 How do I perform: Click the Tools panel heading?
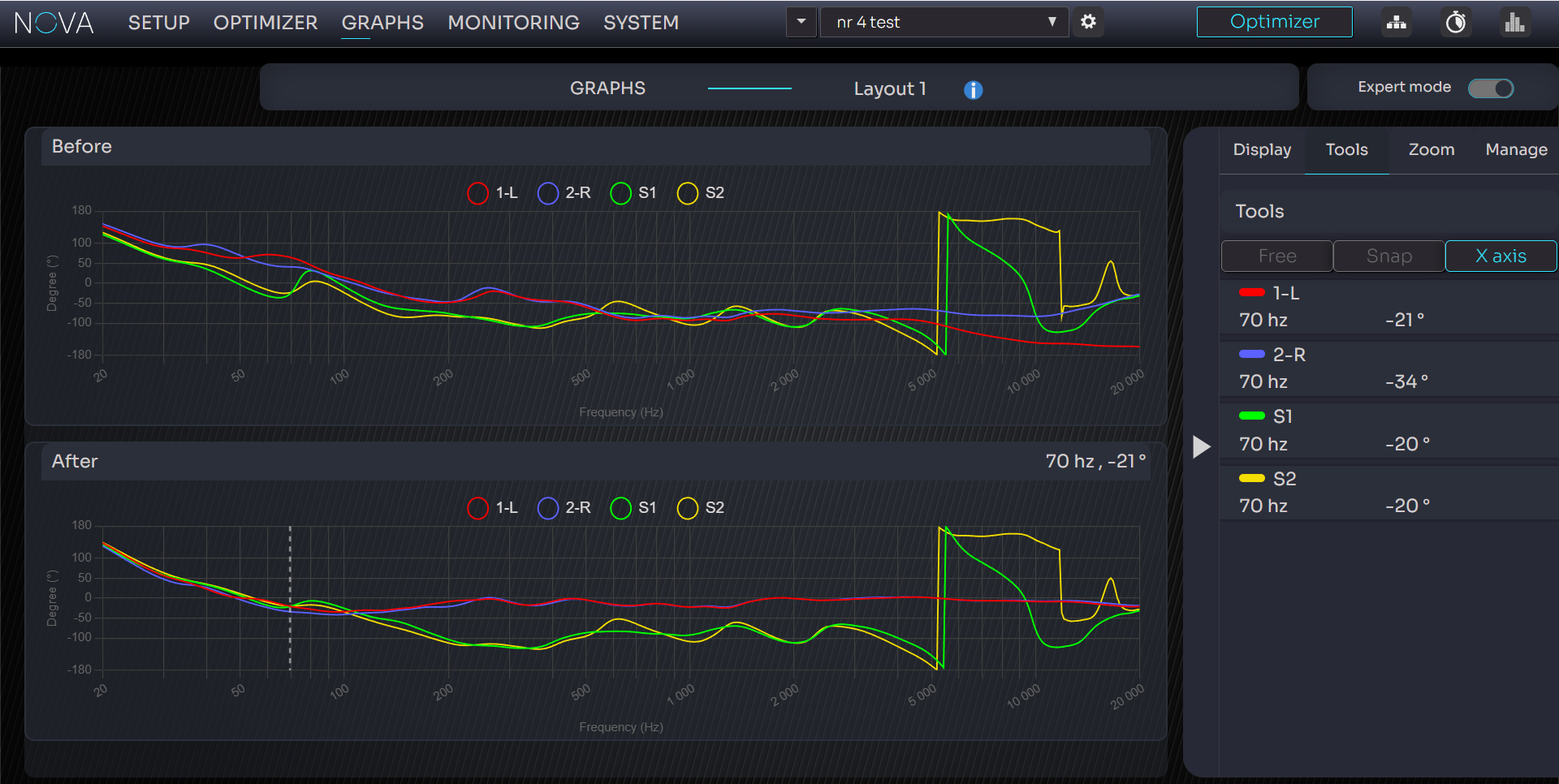point(1259,211)
